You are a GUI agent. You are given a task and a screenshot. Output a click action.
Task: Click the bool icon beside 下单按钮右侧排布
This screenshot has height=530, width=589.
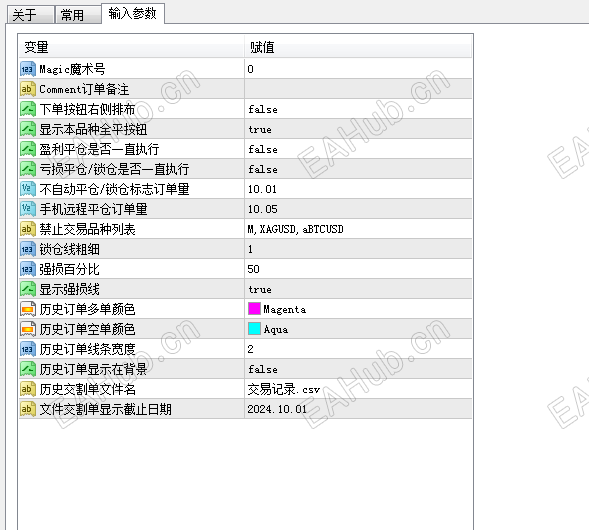[28, 109]
